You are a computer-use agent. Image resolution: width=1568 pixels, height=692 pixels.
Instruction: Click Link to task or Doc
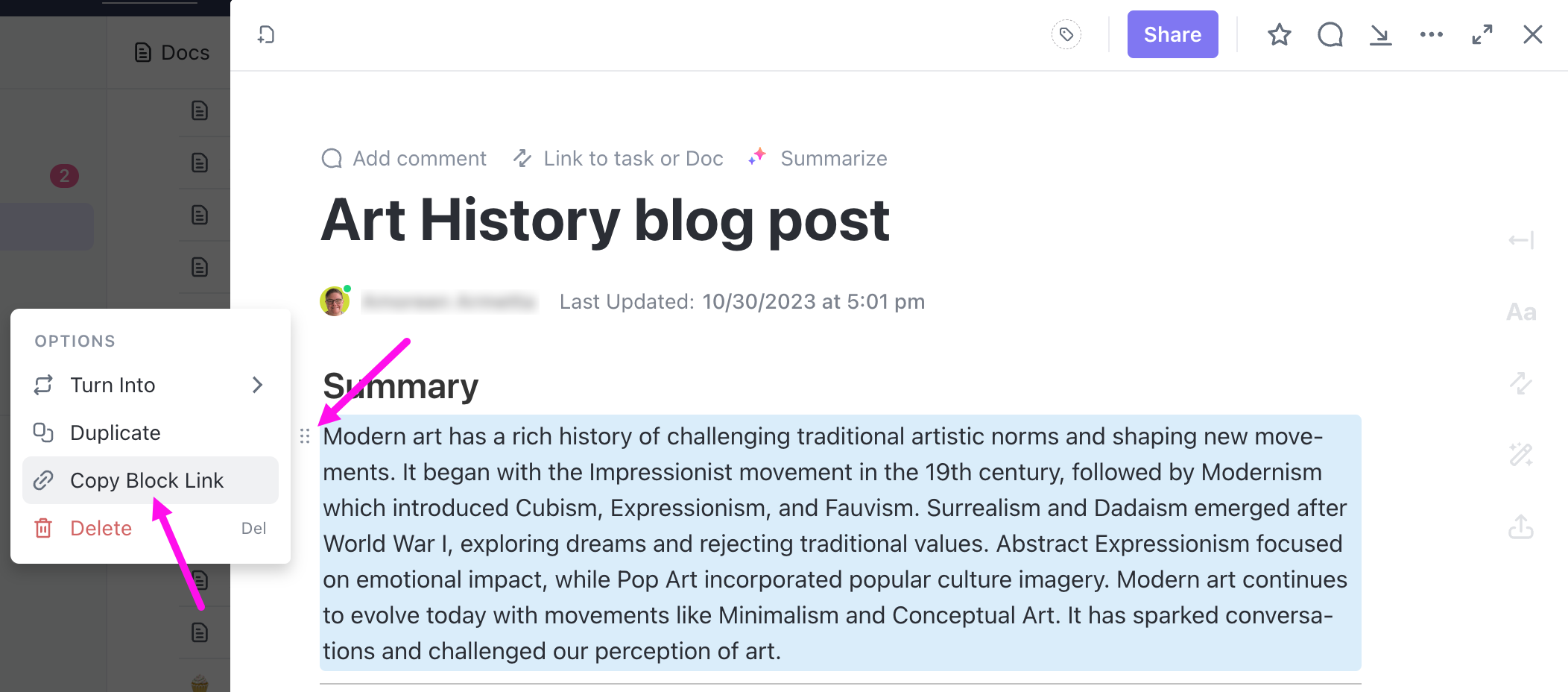[x=619, y=158]
